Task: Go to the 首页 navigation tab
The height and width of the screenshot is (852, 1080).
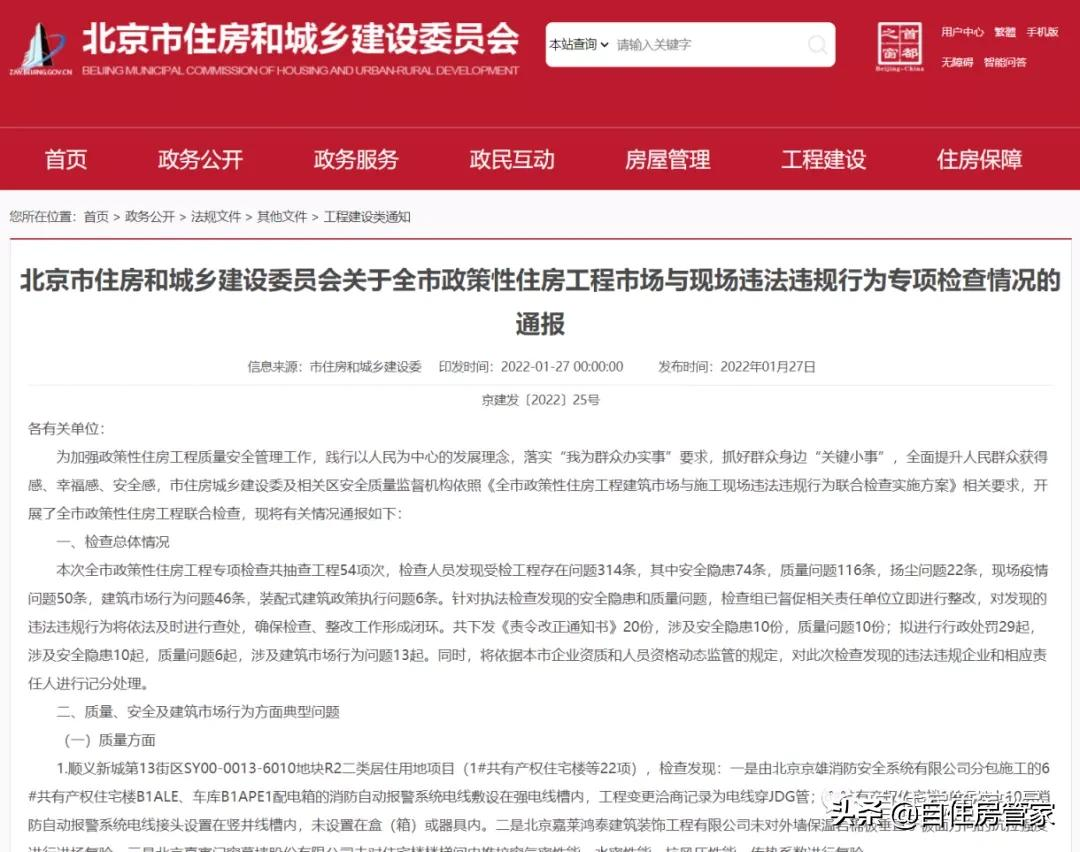Action: (66, 159)
